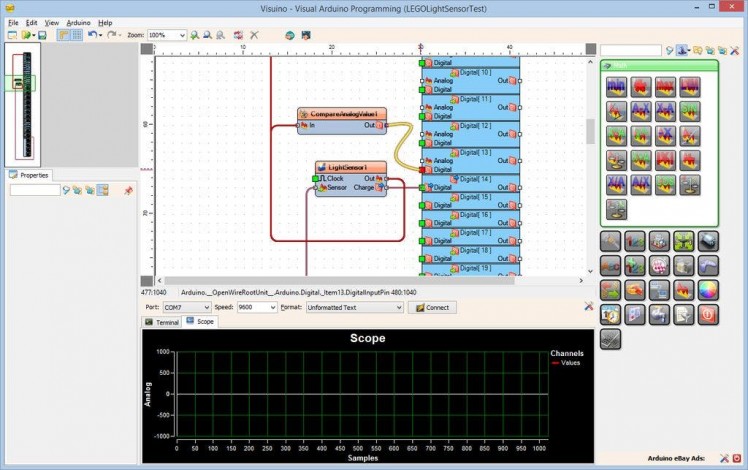Open the Zoom percentage dropdown
Viewport: 748px width, 470px height.
coord(181,35)
